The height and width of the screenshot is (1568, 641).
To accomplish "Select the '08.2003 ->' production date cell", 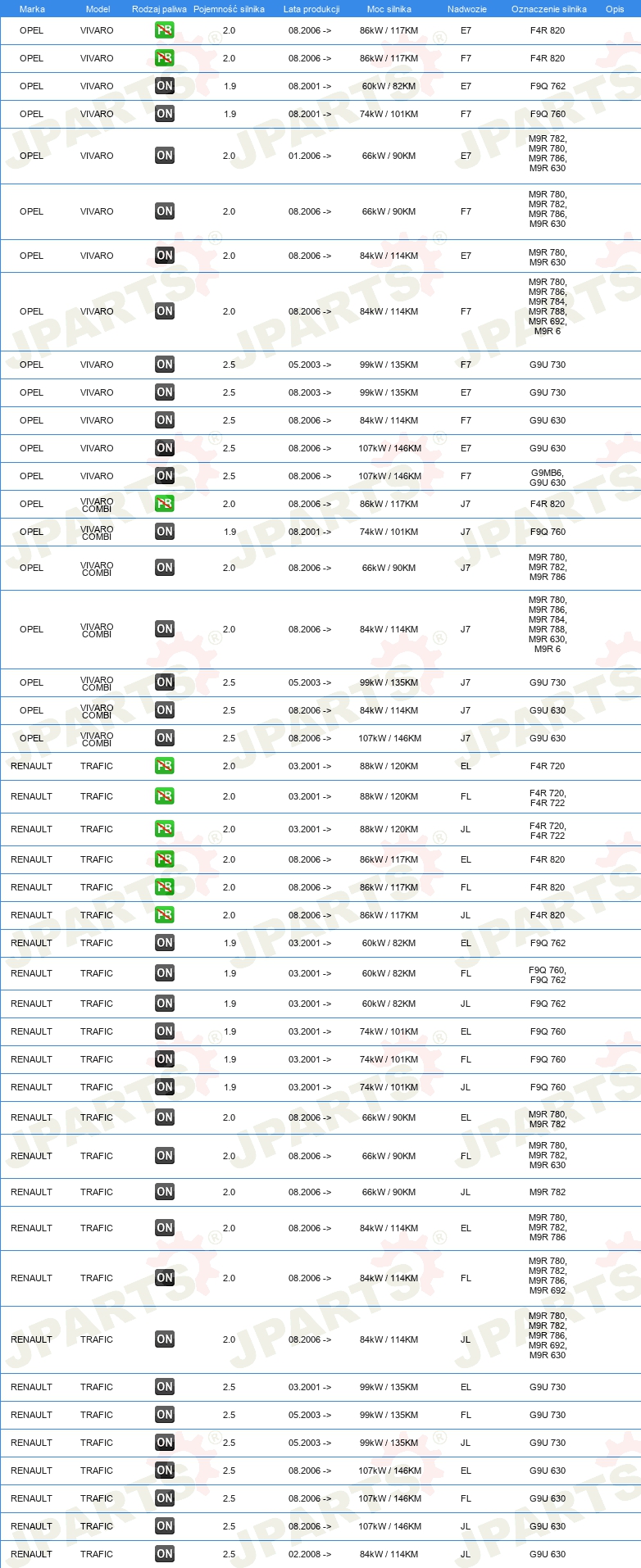I will pos(310,392).
